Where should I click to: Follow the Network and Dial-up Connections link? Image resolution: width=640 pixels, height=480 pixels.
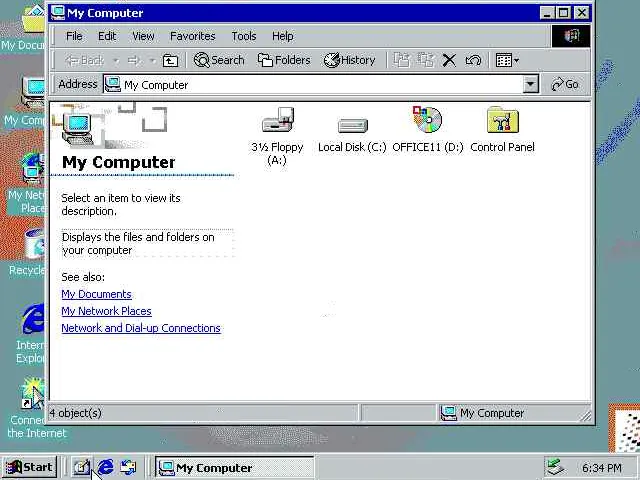pyautogui.click(x=141, y=328)
